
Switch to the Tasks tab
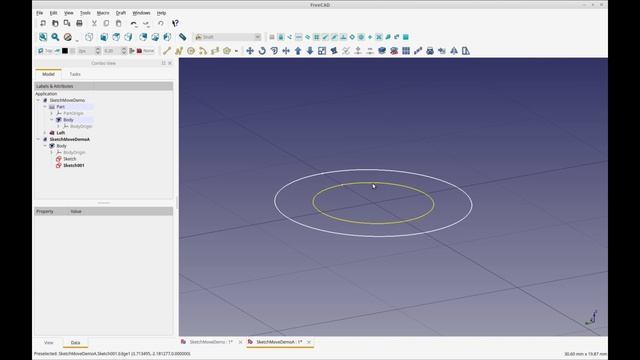(x=75, y=74)
